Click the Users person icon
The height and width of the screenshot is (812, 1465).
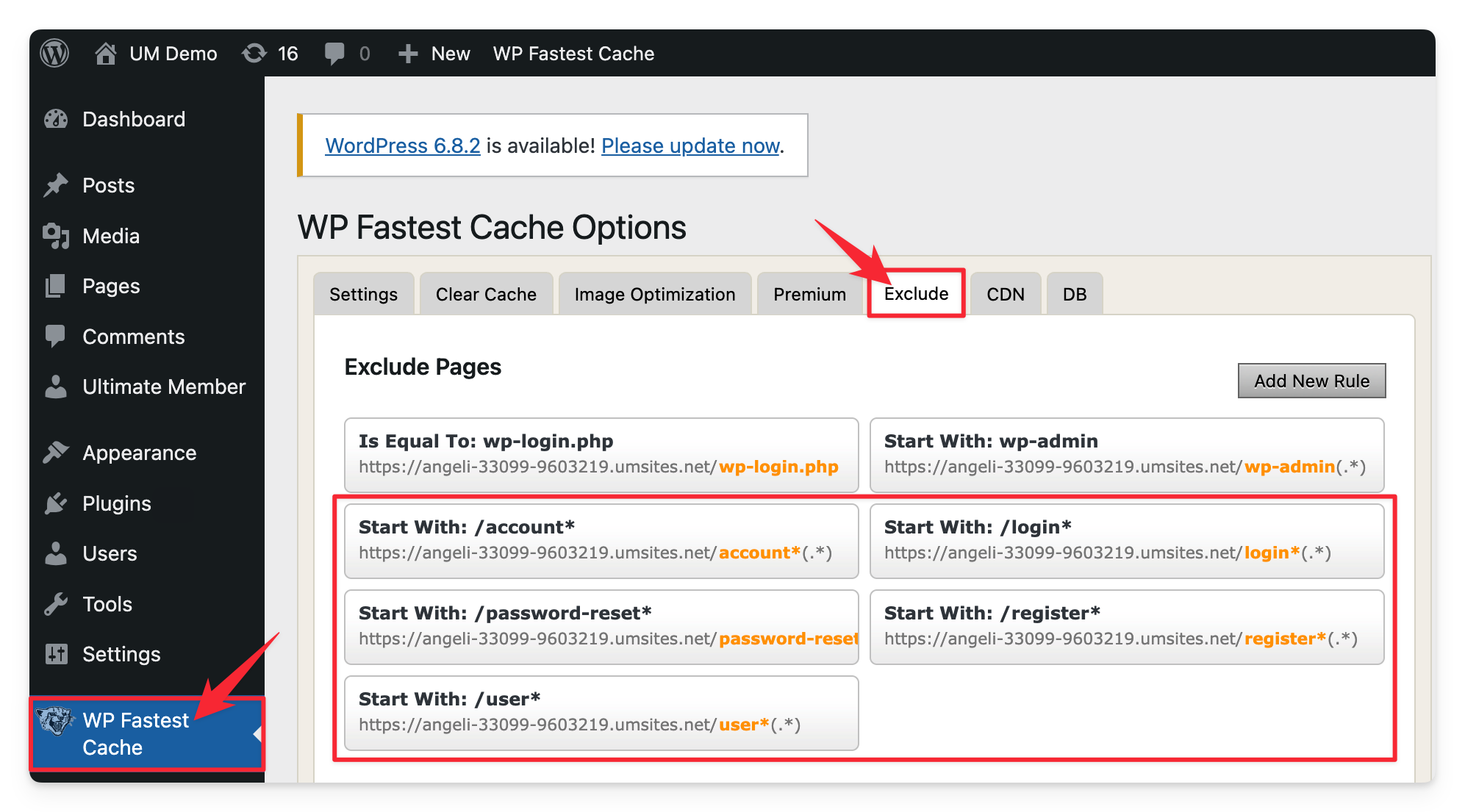tap(56, 553)
